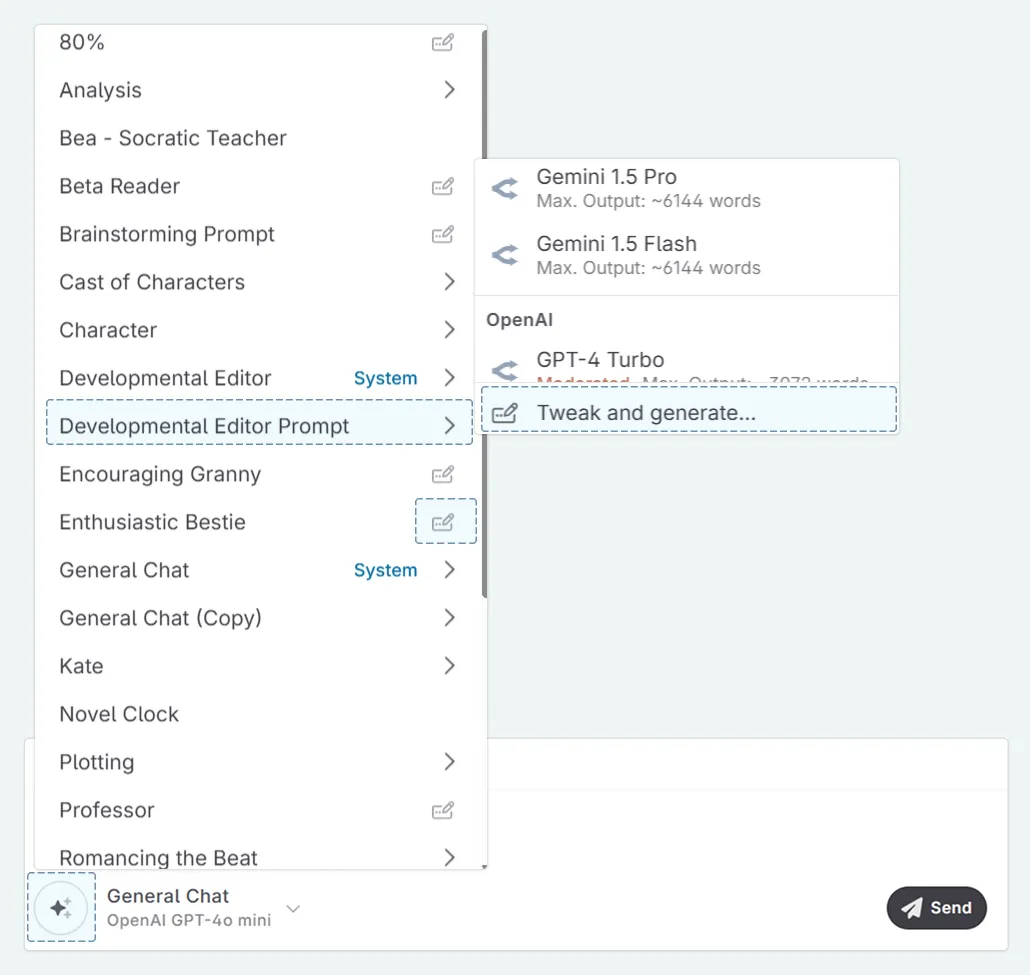Image resolution: width=1030 pixels, height=975 pixels.
Task: Select Bea - Socratic Teacher prompt
Action: coord(173,138)
